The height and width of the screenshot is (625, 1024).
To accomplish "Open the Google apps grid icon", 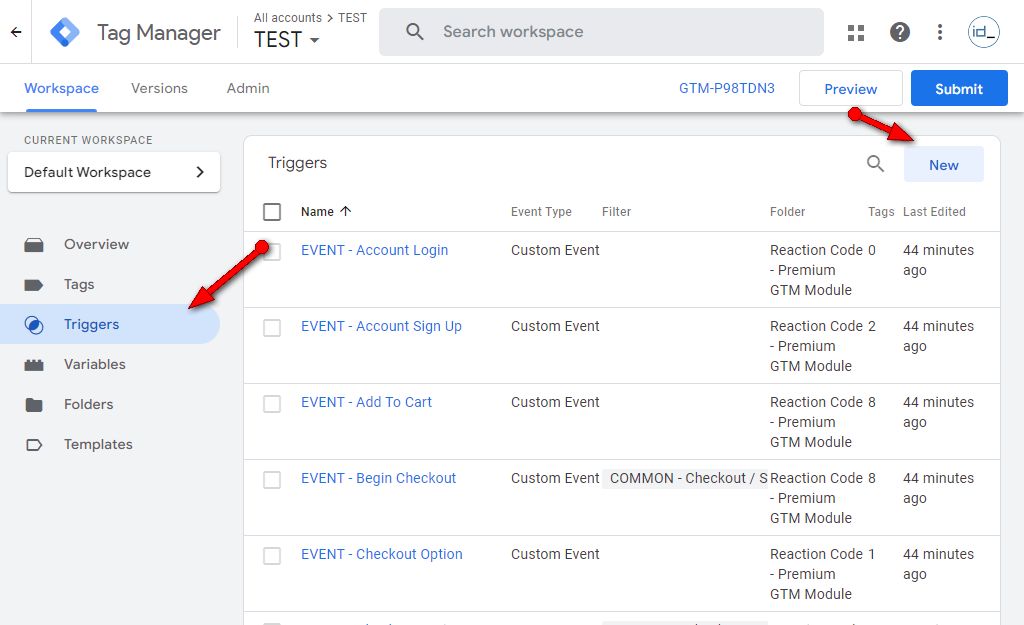I will [x=856, y=32].
